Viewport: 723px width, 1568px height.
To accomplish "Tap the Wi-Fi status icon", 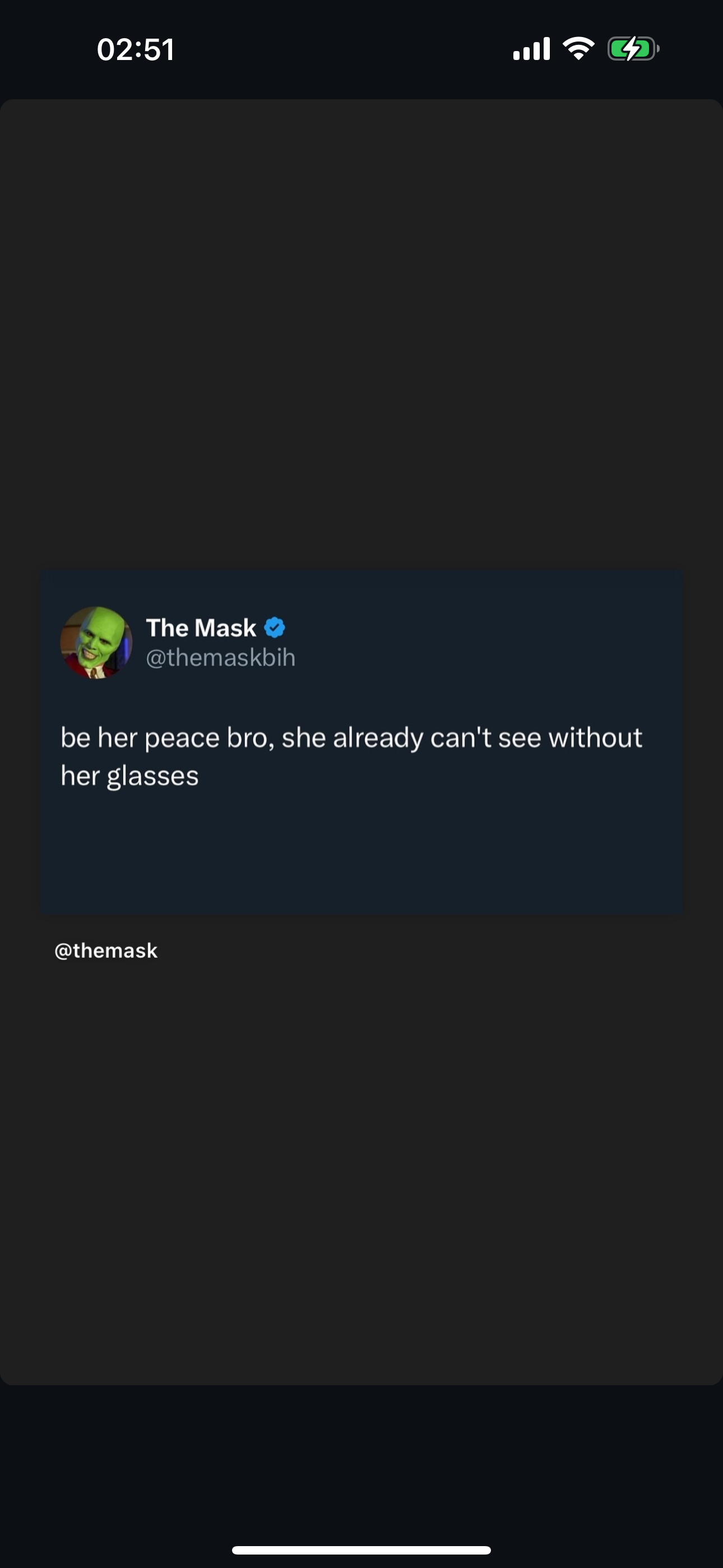I will (x=579, y=49).
